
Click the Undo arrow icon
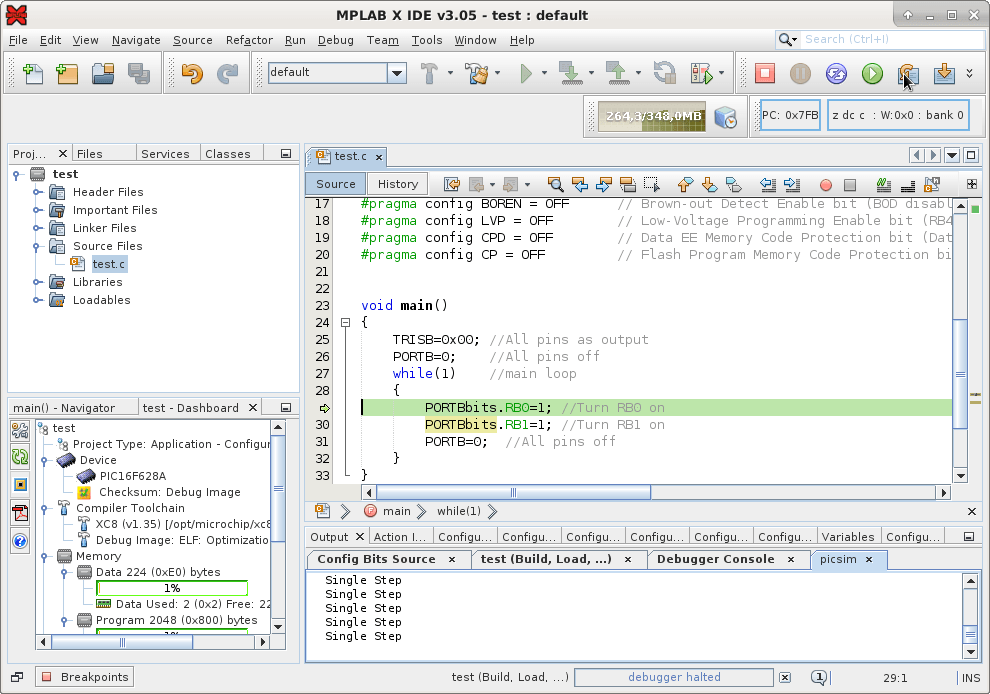192,73
